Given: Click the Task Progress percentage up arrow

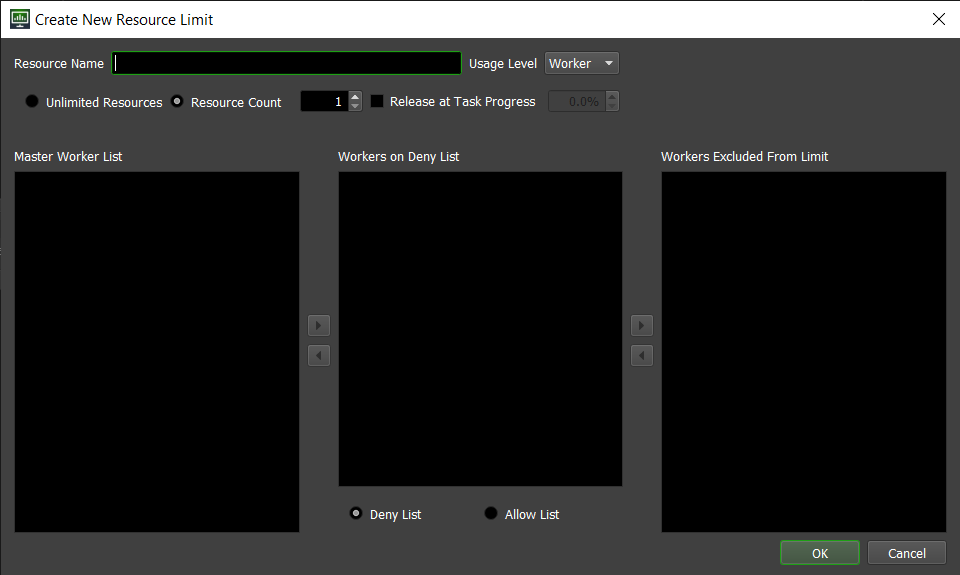Looking at the screenshot, I should point(612,97).
